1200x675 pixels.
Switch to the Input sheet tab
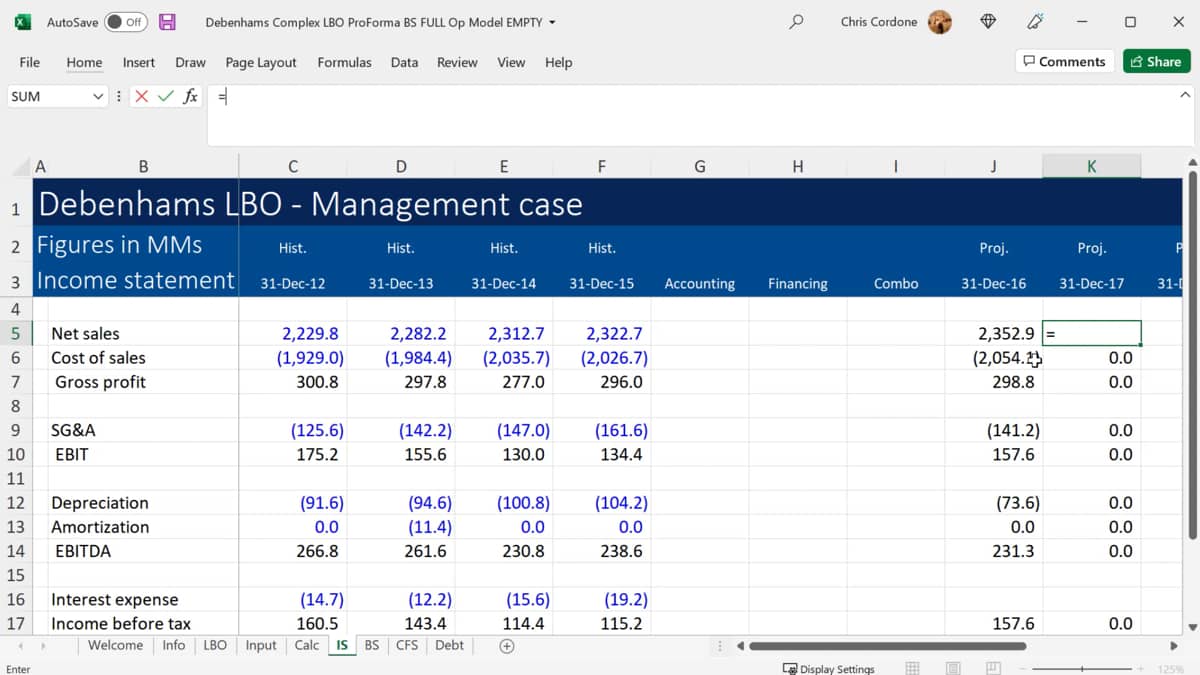261,645
